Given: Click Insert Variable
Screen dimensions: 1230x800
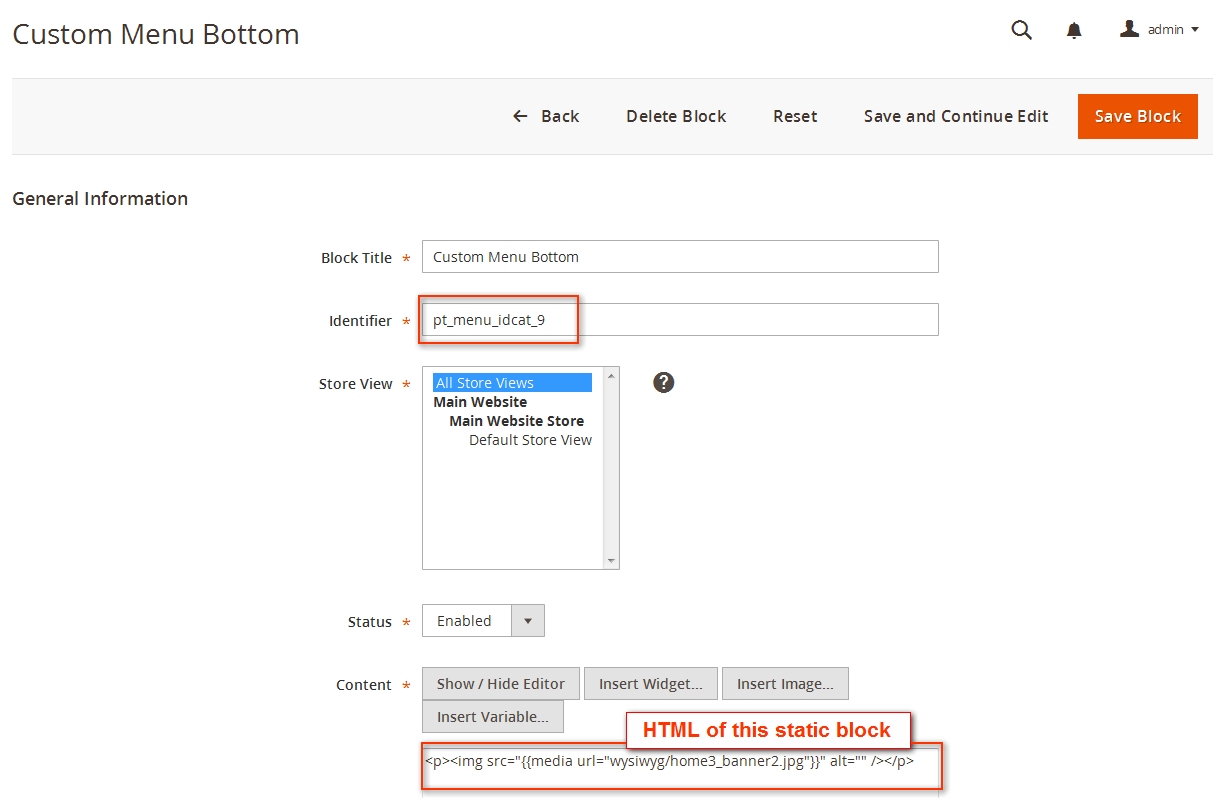Looking at the screenshot, I should tap(492, 716).
